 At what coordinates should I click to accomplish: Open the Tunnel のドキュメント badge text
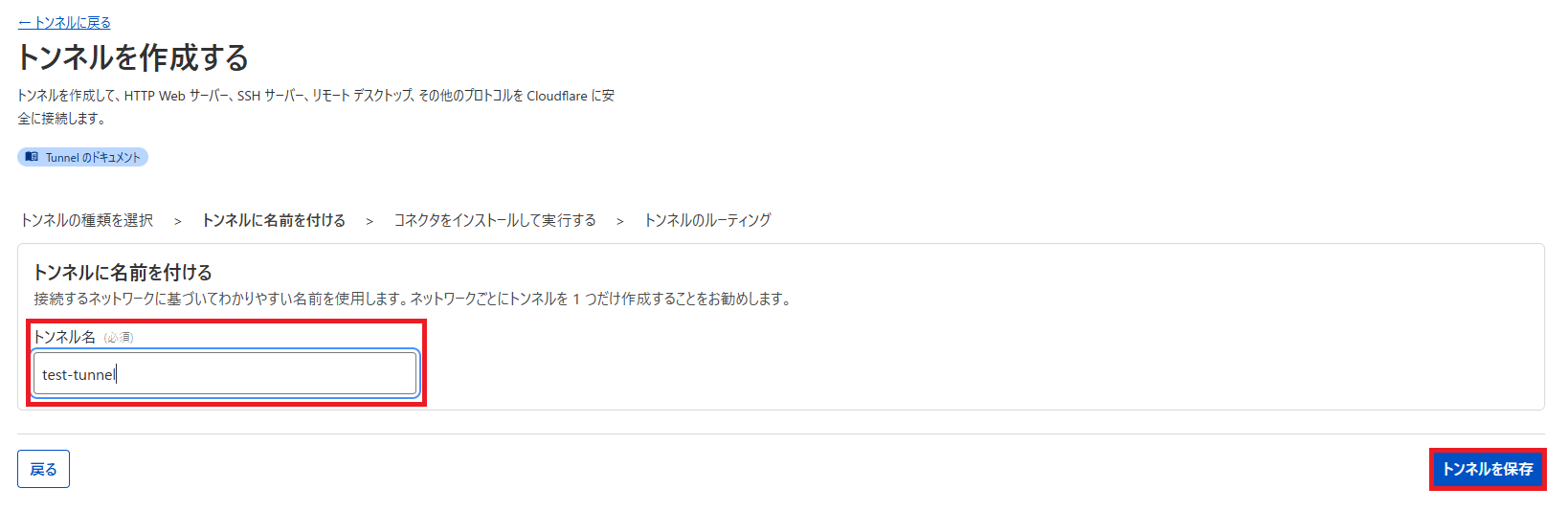click(x=93, y=157)
